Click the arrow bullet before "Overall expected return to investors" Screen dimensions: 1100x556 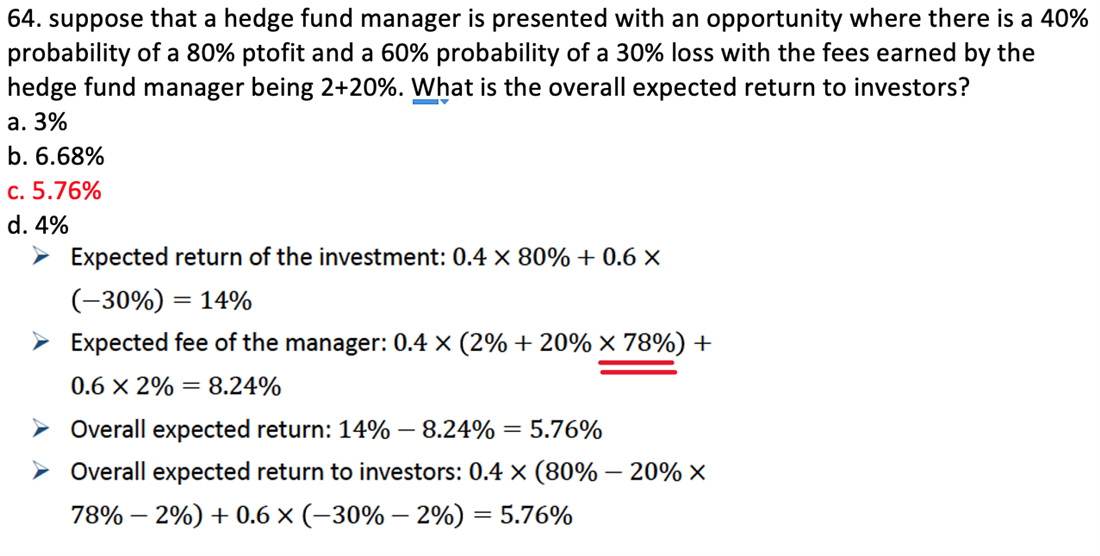click(x=41, y=472)
